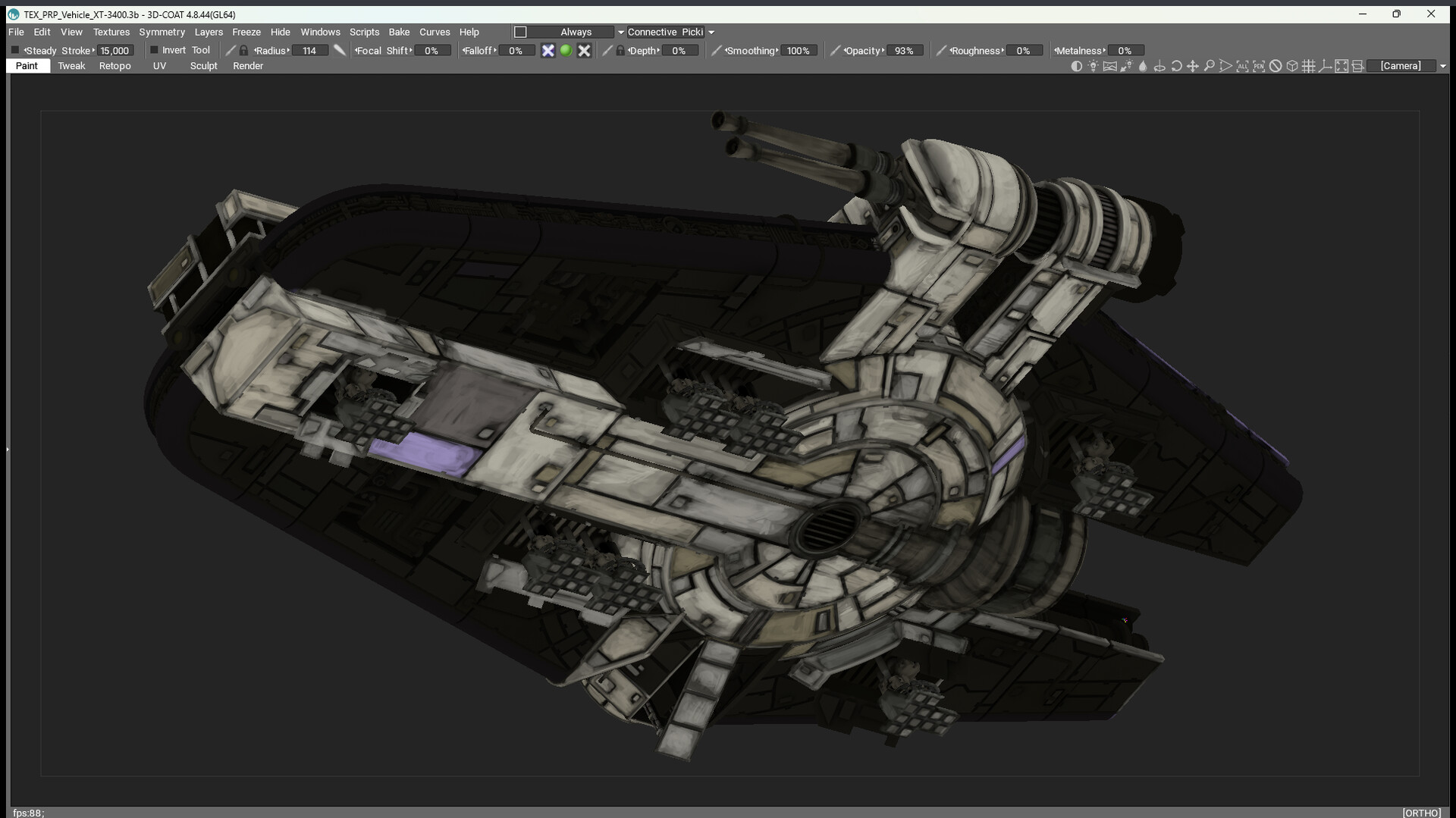Enable the Steady Stroke checkbox
The image size is (1456, 818).
[15, 50]
